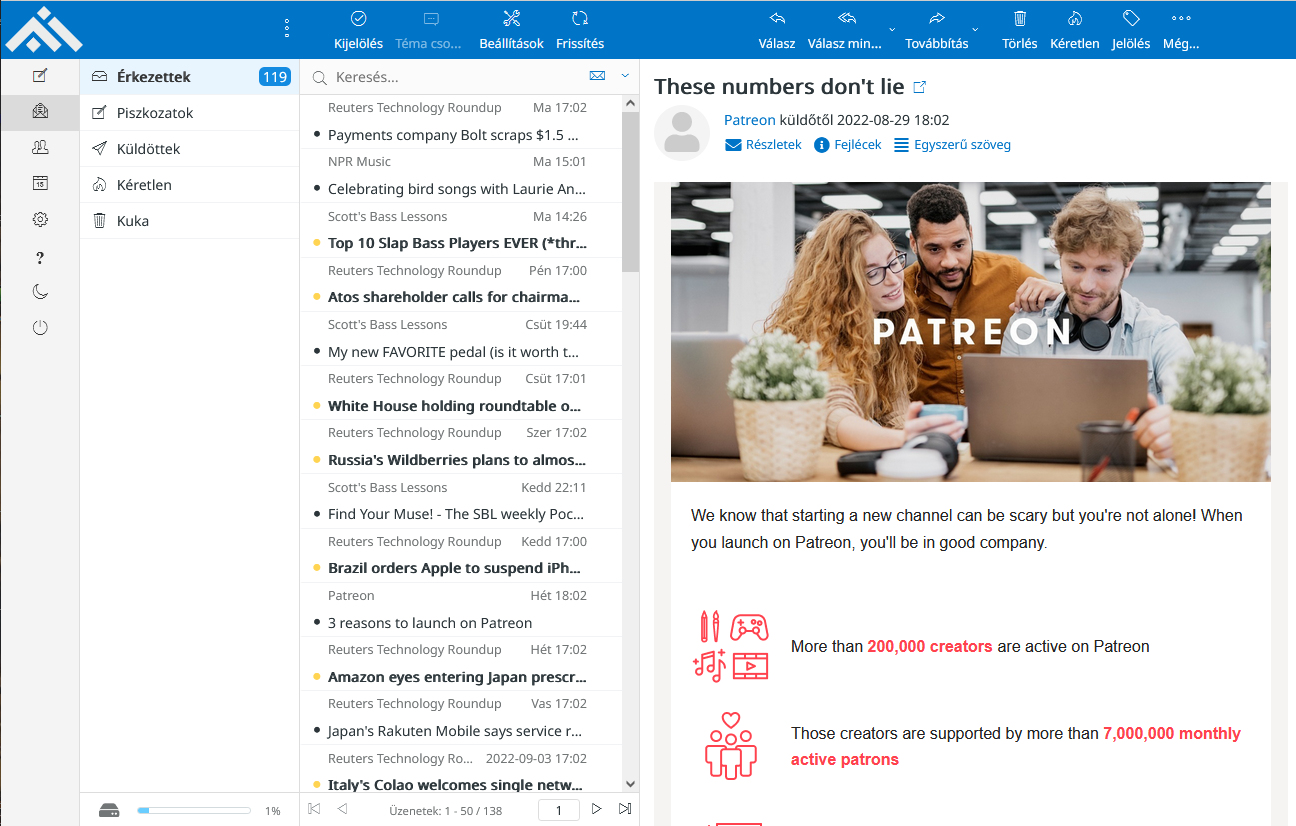Screen dimensions: 1296x826
Task: Open '3 reasons to launch on Patreon' message
Action: click(461, 609)
